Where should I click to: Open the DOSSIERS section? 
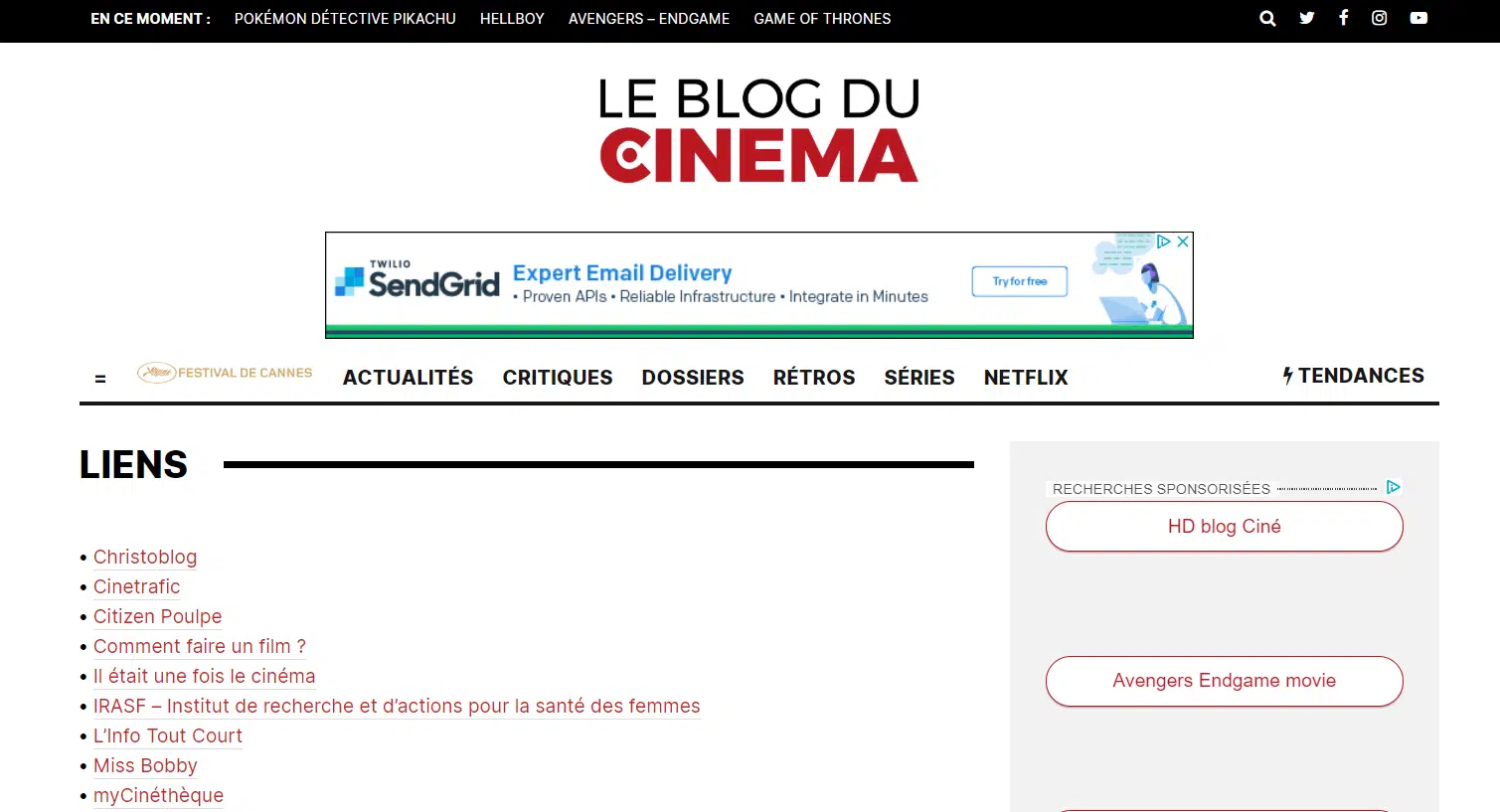693,378
